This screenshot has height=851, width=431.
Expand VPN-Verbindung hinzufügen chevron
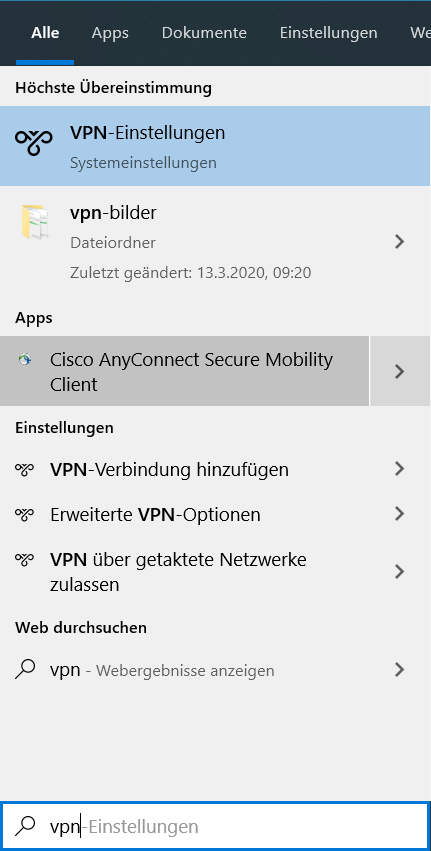click(400, 469)
